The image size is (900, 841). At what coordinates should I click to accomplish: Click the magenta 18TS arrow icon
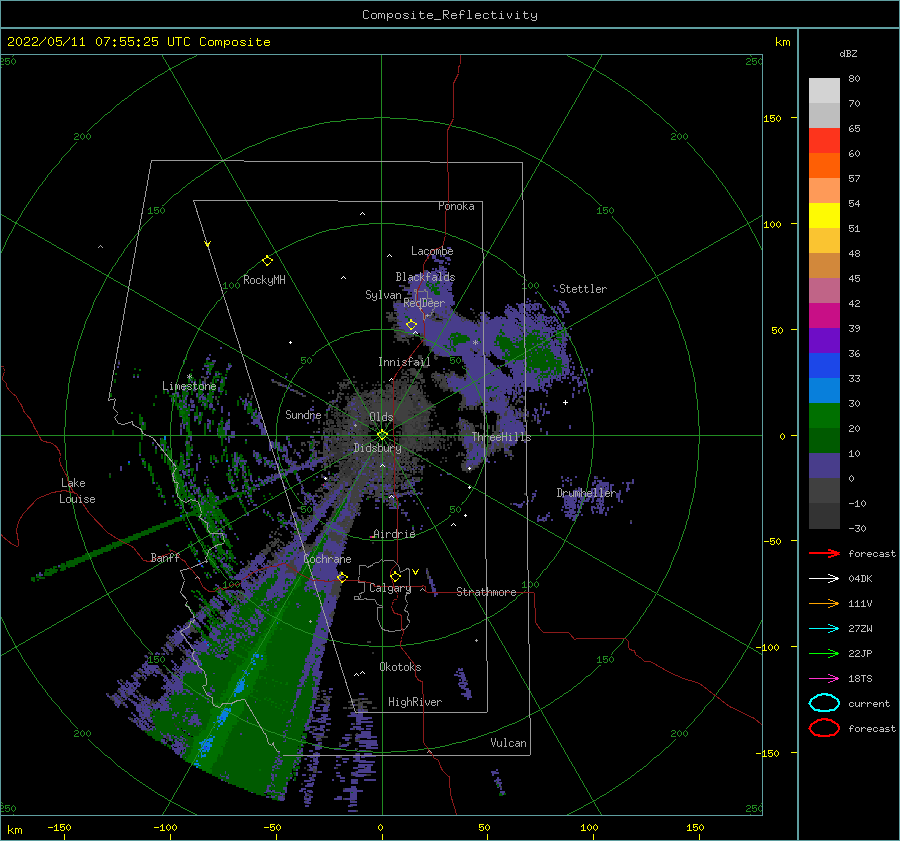pos(824,679)
